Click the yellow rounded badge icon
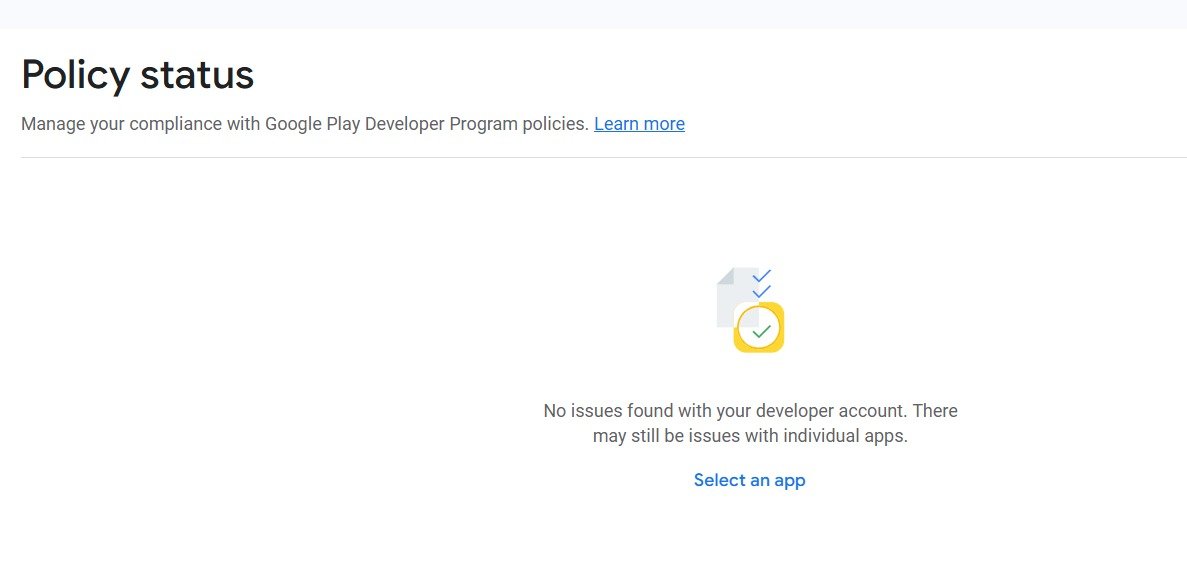Image resolution: width=1187 pixels, height=574 pixels. click(759, 327)
